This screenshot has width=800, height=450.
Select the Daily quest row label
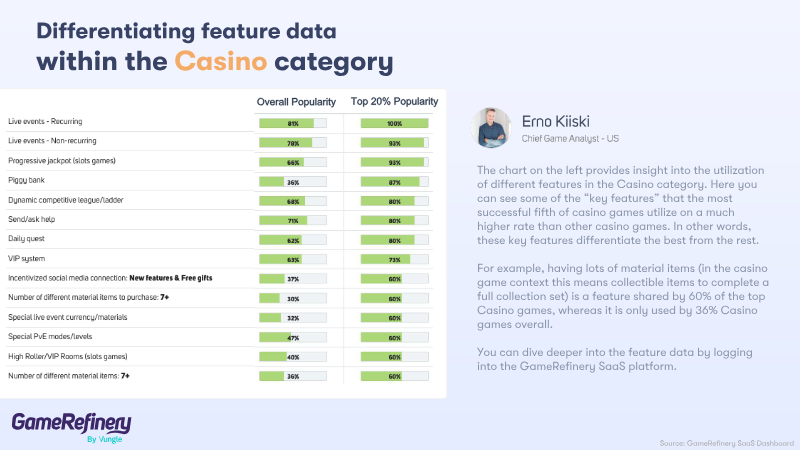pyautogui.click(x=29, y=239)
